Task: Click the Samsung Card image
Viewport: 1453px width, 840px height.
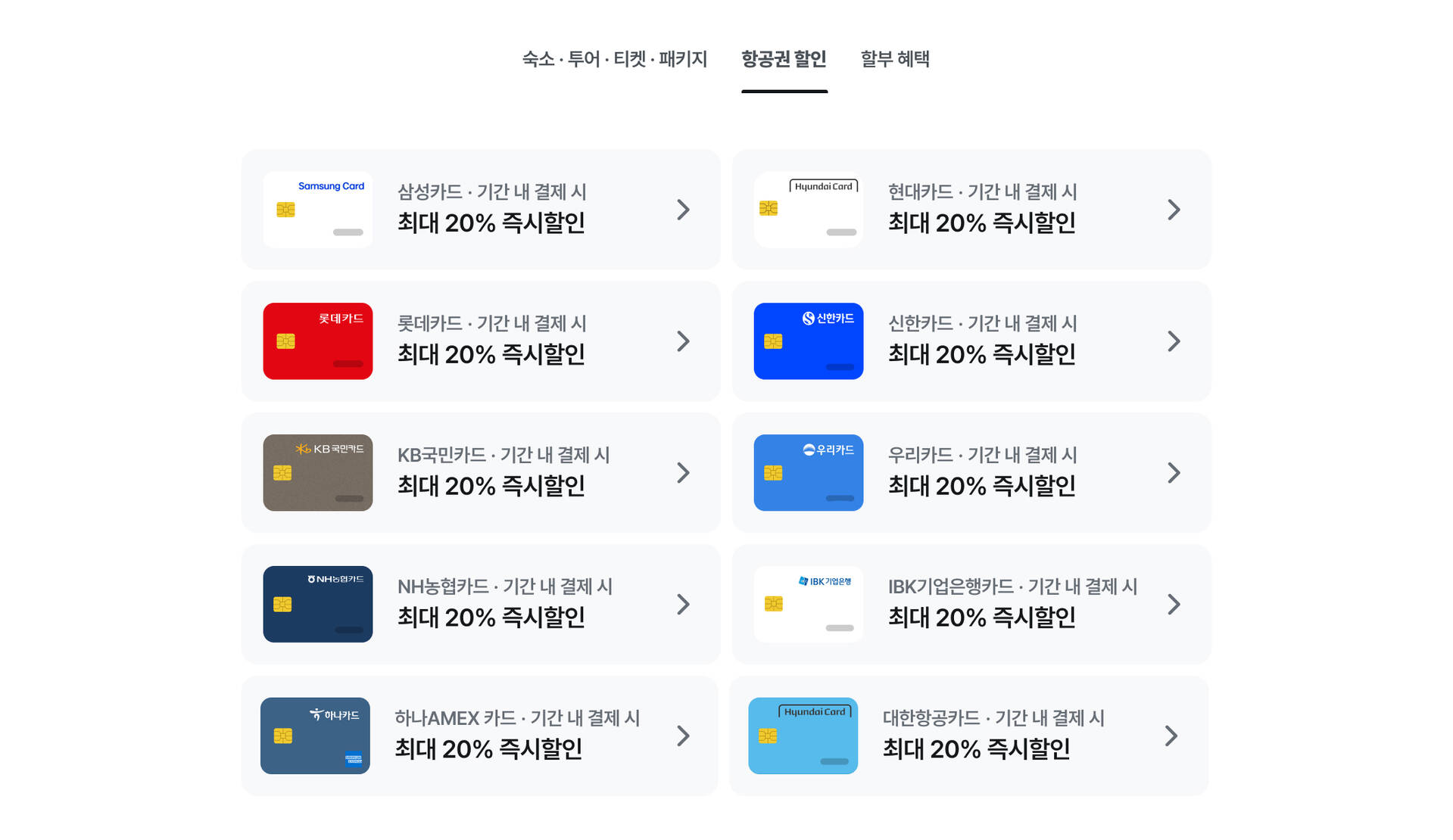Action: [317, 210]
